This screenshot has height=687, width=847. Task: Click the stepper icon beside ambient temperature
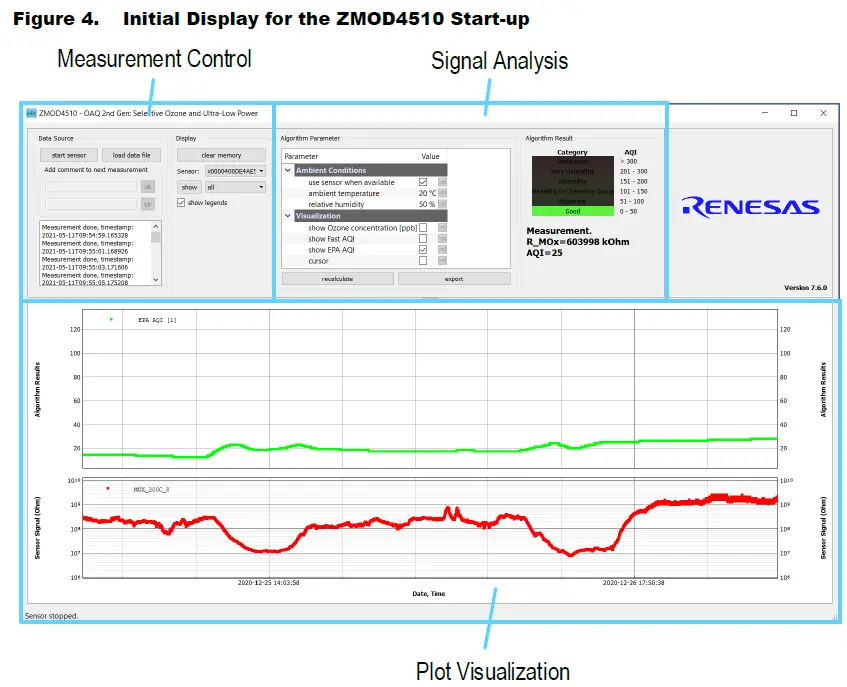(x=443, y=193)
